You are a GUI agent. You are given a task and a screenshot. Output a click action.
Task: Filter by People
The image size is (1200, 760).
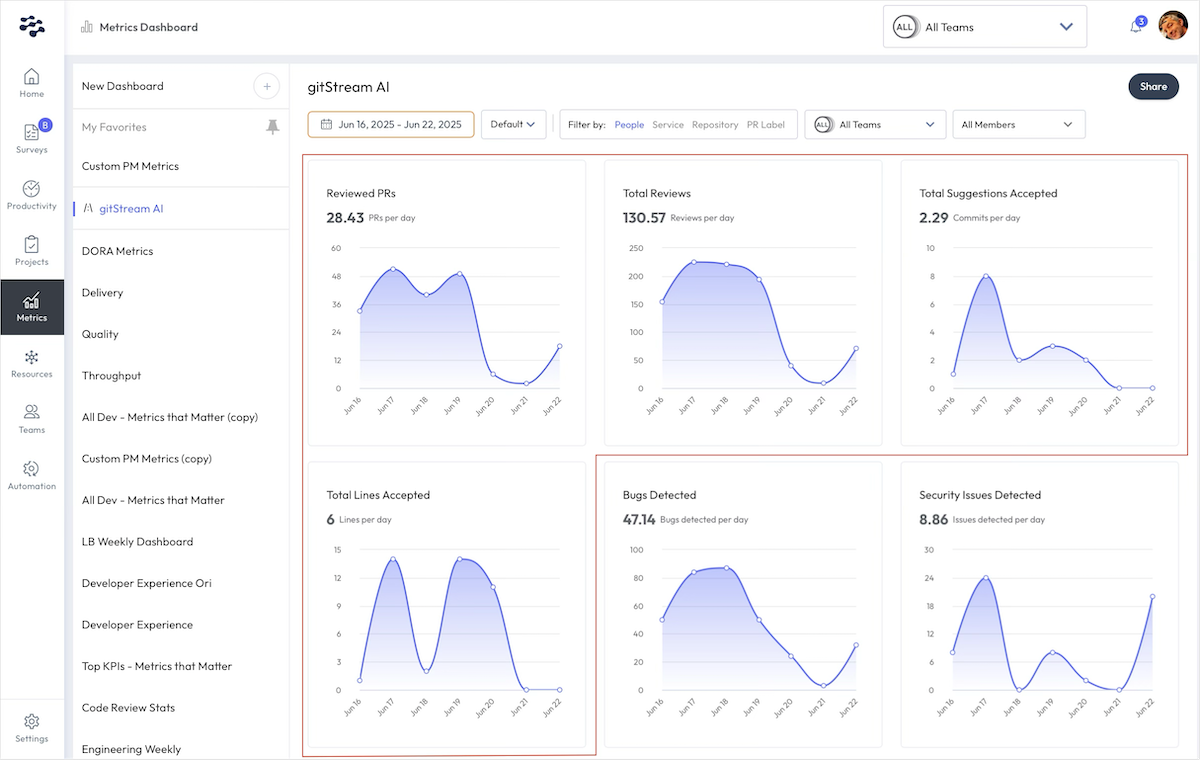click(629, 125)
